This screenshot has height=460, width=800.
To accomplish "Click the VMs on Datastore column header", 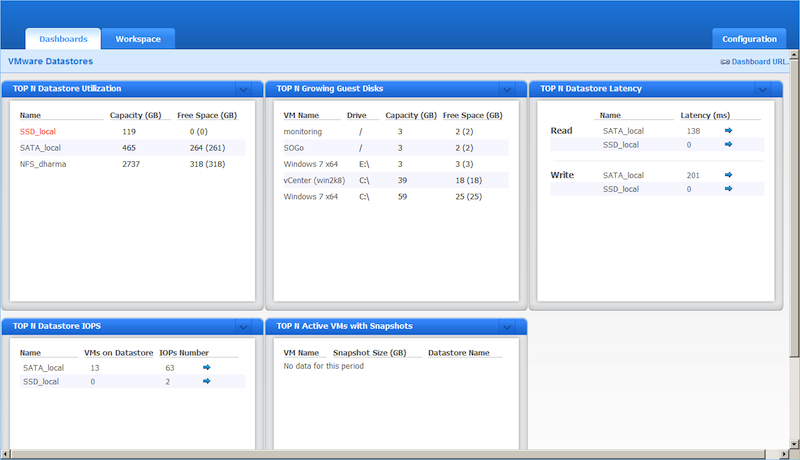I will (x=118, y=353).
